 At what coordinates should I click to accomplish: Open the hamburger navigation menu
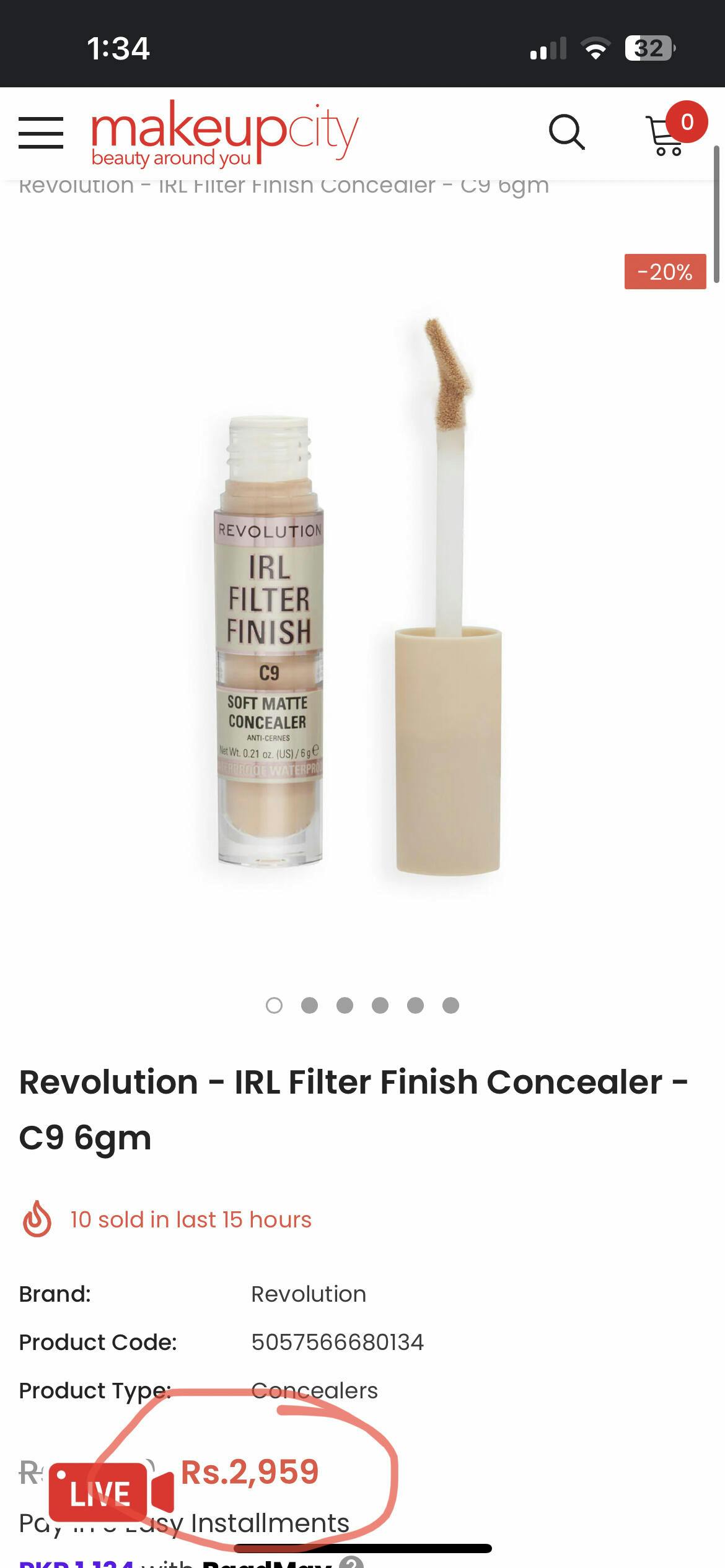[41, 133]
